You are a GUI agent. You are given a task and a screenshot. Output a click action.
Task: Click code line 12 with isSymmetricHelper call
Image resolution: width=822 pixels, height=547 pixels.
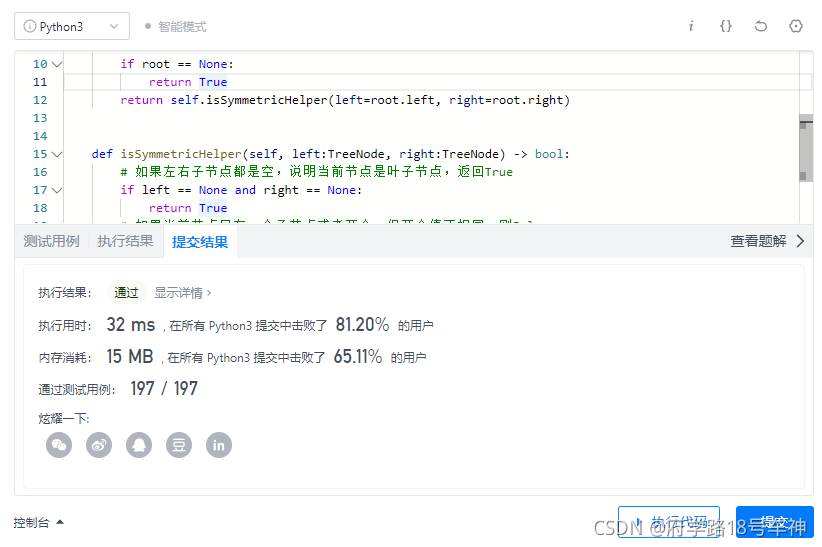pos(345,100)
